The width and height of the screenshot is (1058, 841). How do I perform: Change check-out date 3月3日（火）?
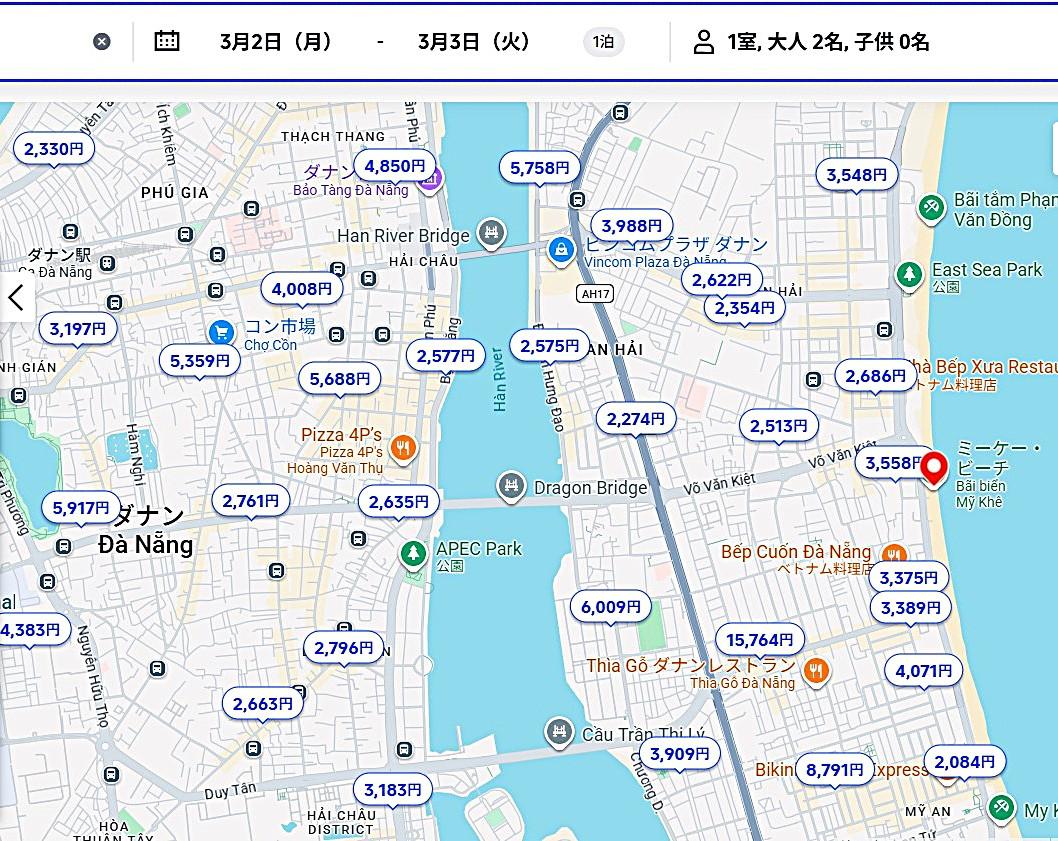(474, 42)
